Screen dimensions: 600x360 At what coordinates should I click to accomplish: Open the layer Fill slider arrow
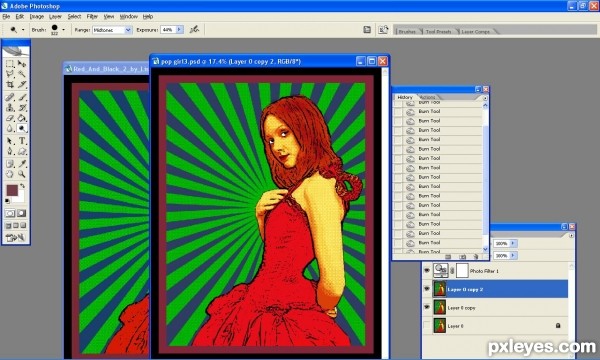513,255
